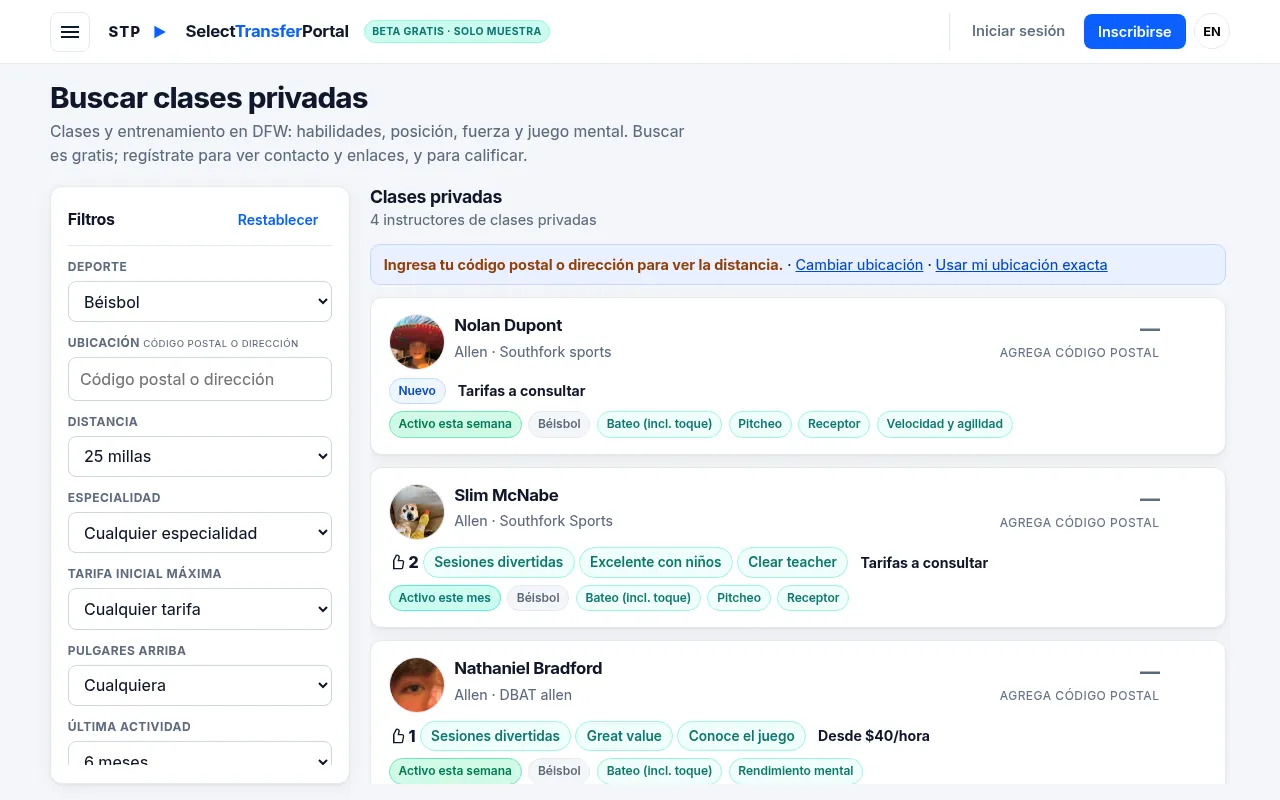Click the Activo este mes badge
The height and width of the screenshot is (800, 1280).
click(445, 598)
